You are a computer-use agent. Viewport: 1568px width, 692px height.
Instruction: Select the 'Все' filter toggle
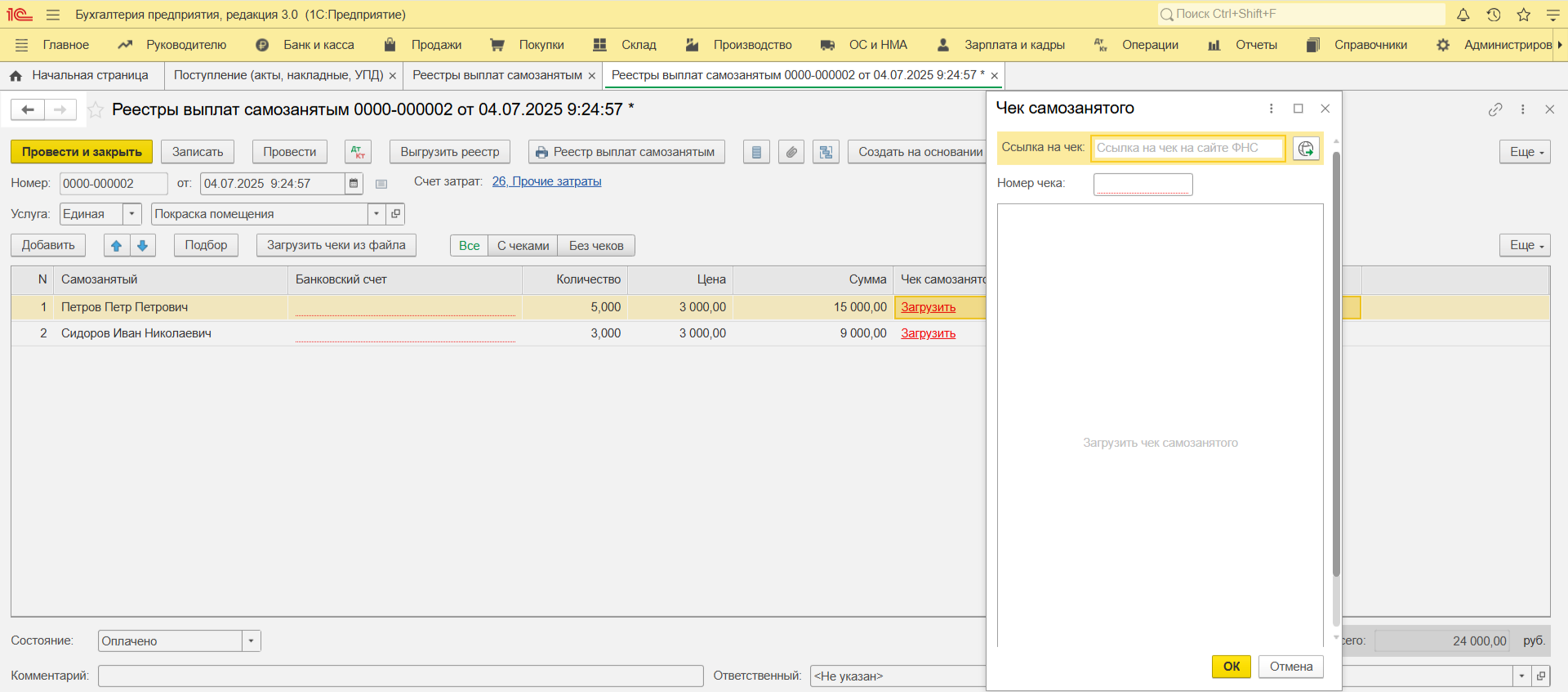click(x=469, y=245)
